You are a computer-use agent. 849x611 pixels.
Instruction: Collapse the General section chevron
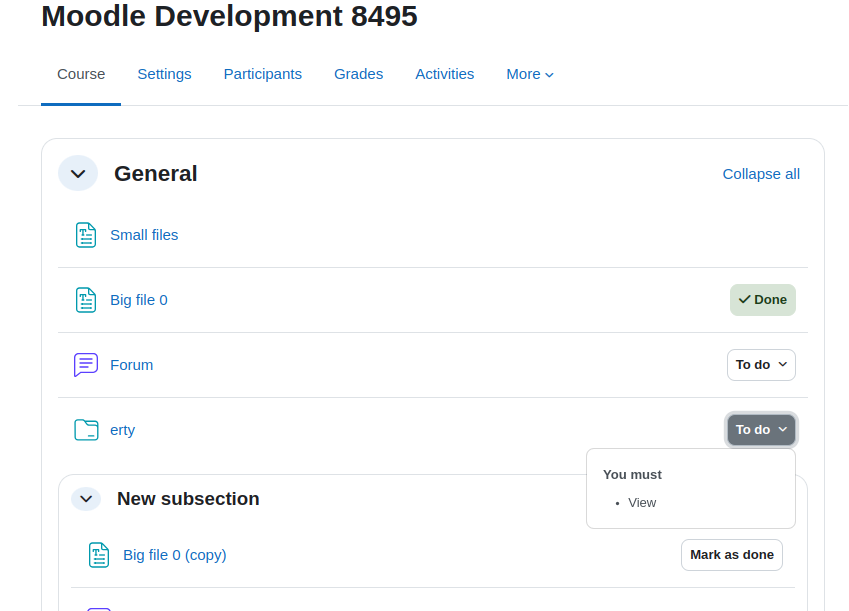coord(78,174)
